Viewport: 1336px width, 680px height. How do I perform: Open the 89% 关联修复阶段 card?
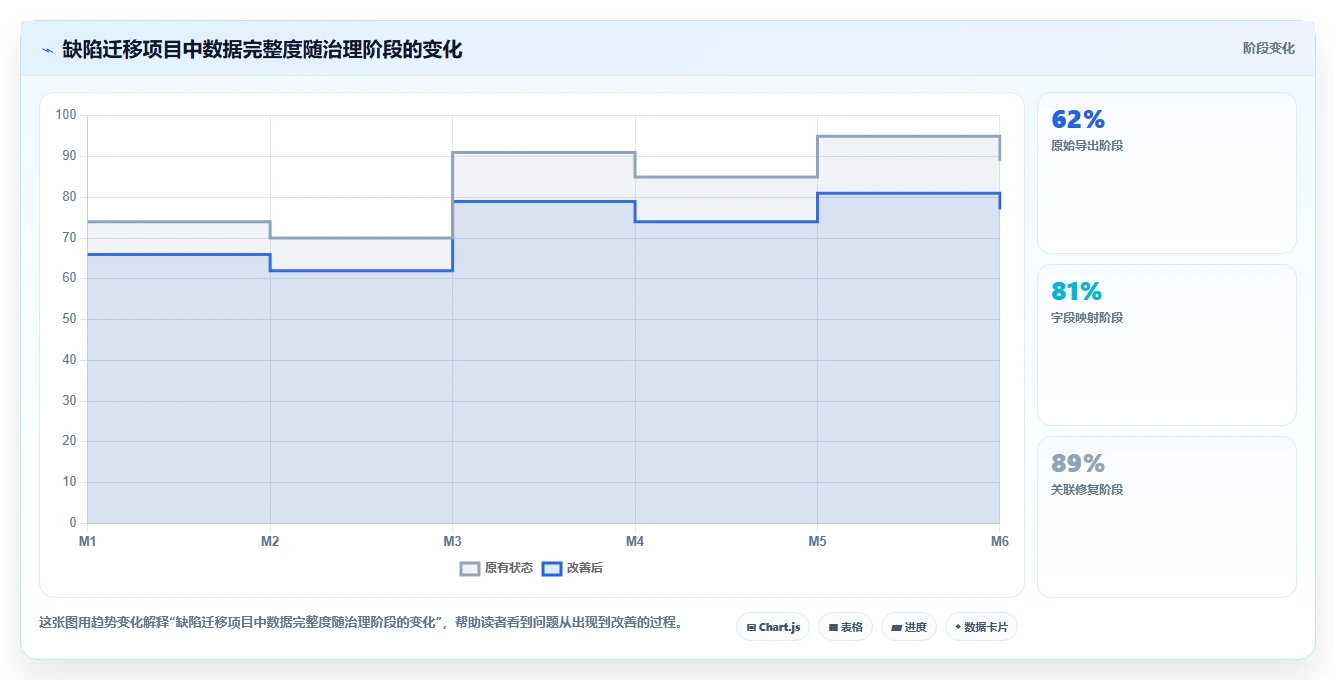click(x=1166, y=517)
